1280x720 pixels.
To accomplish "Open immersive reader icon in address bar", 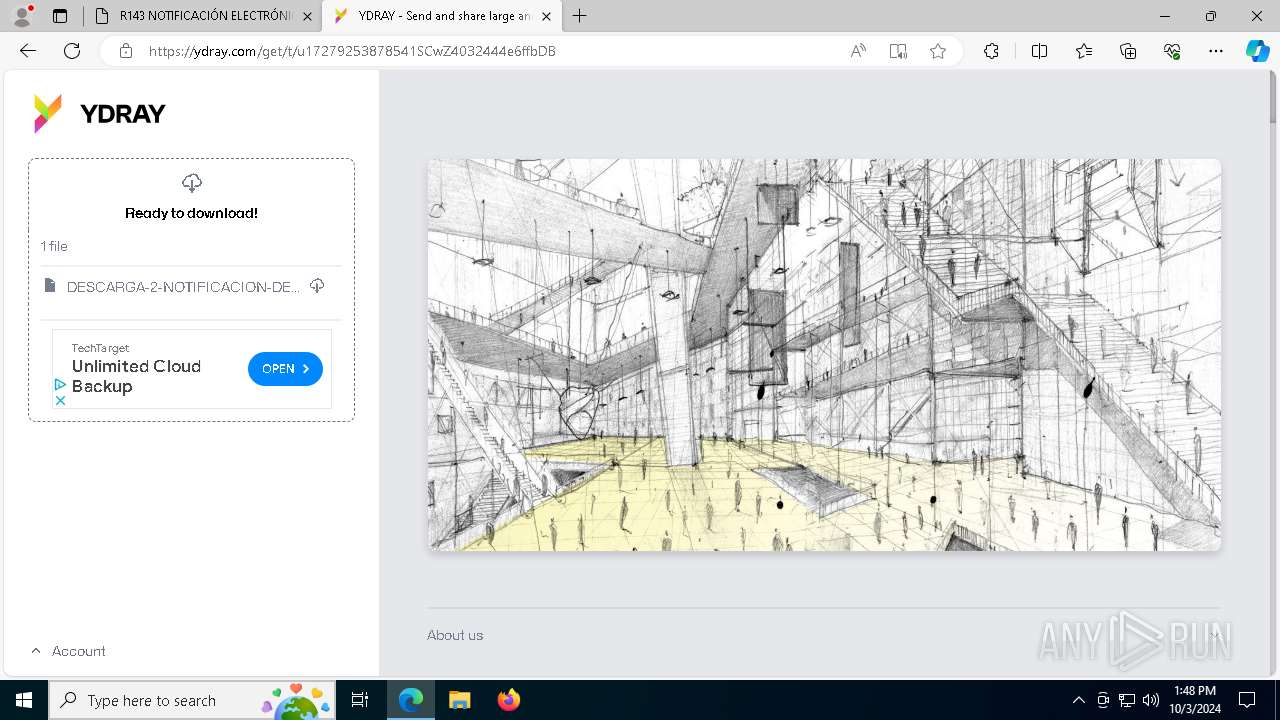I will (x=898, y=51).
